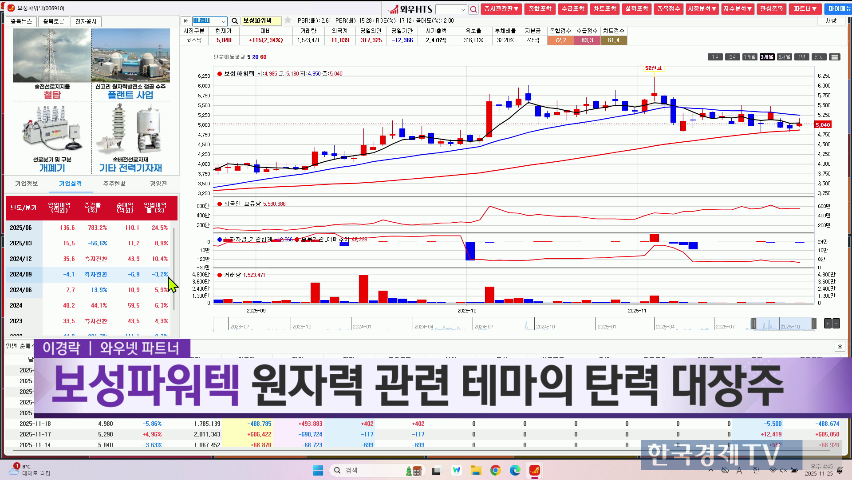This screenshot has height=480, width=852.
Task: Click the 플랜트 사업 plant business image
Action: tap(132, 56)
